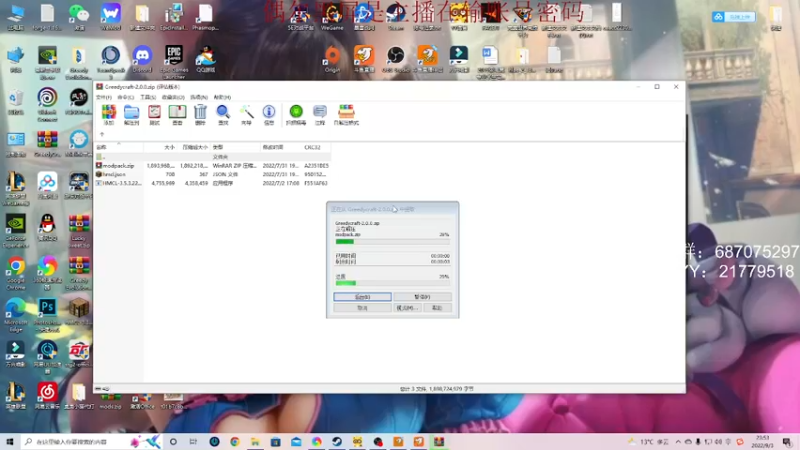Sort by the CRC32 column header
Viewport: 800px width, 450px height.
pyautogui.click(x=316, y=147)
